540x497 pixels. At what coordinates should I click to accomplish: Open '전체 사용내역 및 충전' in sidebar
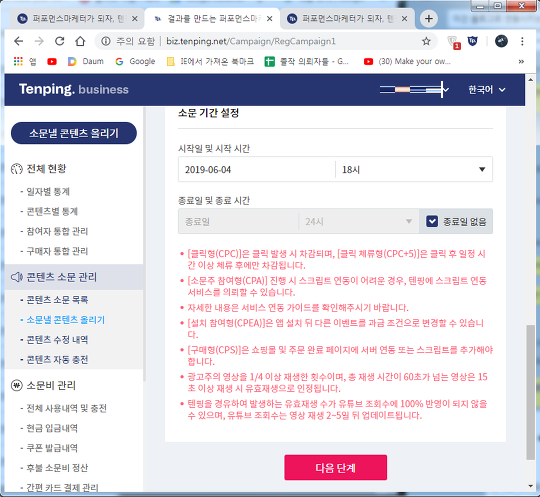[66, 408]
